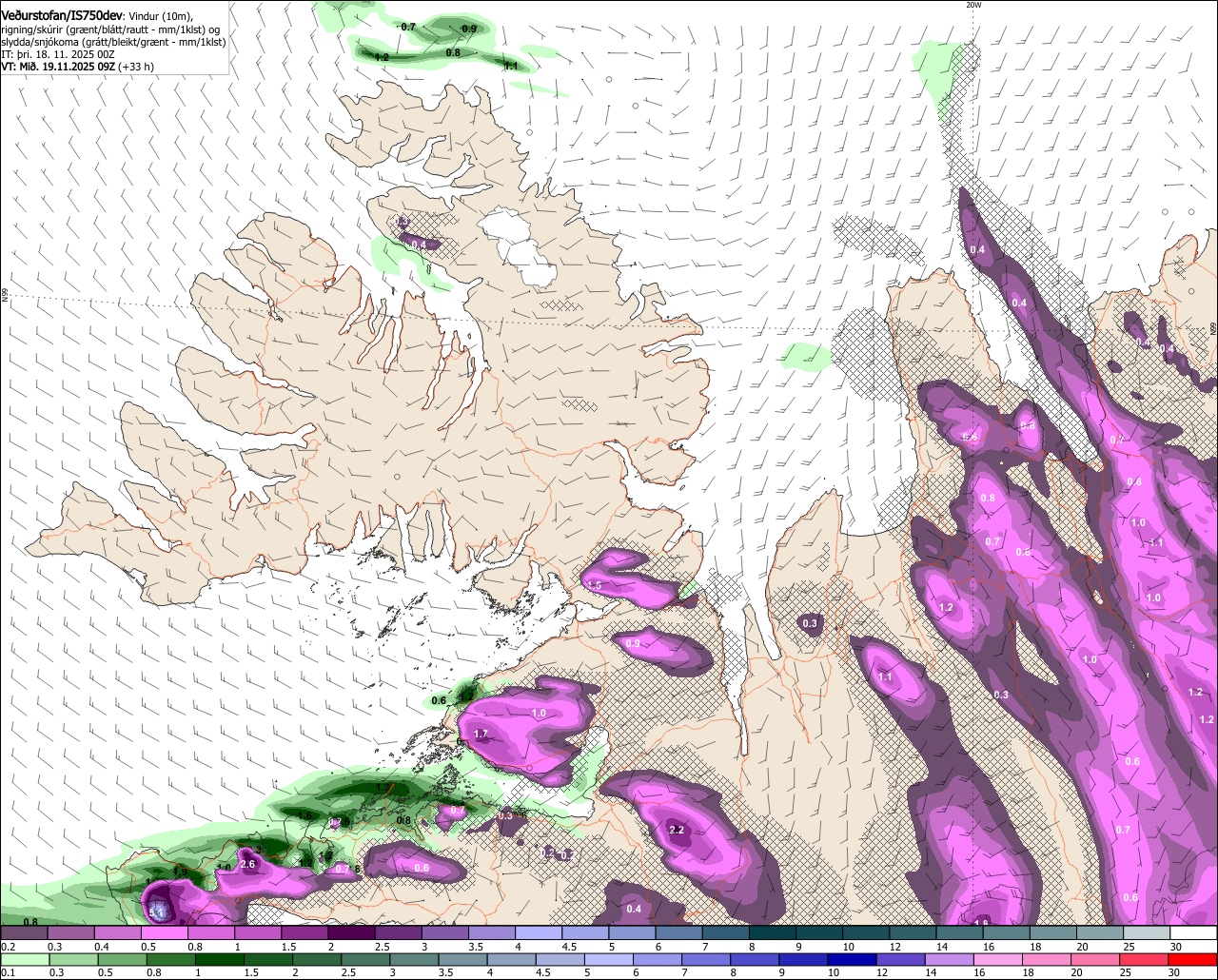Screen dimensions: 1218x980
Task: Click the 'IT: þri. 18. 11. 2025 00Z' line
Action: (57, 54)
